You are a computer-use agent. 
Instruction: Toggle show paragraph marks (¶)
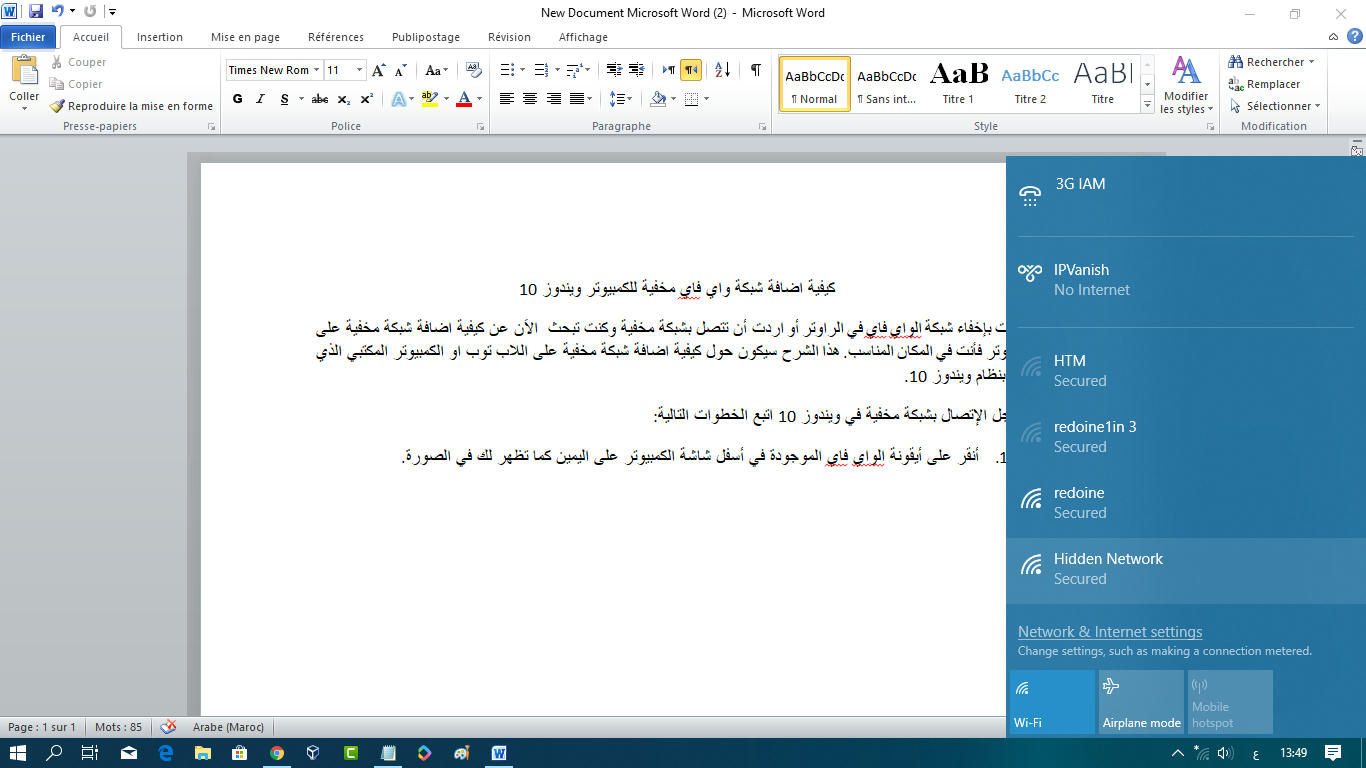click(756, 70)
